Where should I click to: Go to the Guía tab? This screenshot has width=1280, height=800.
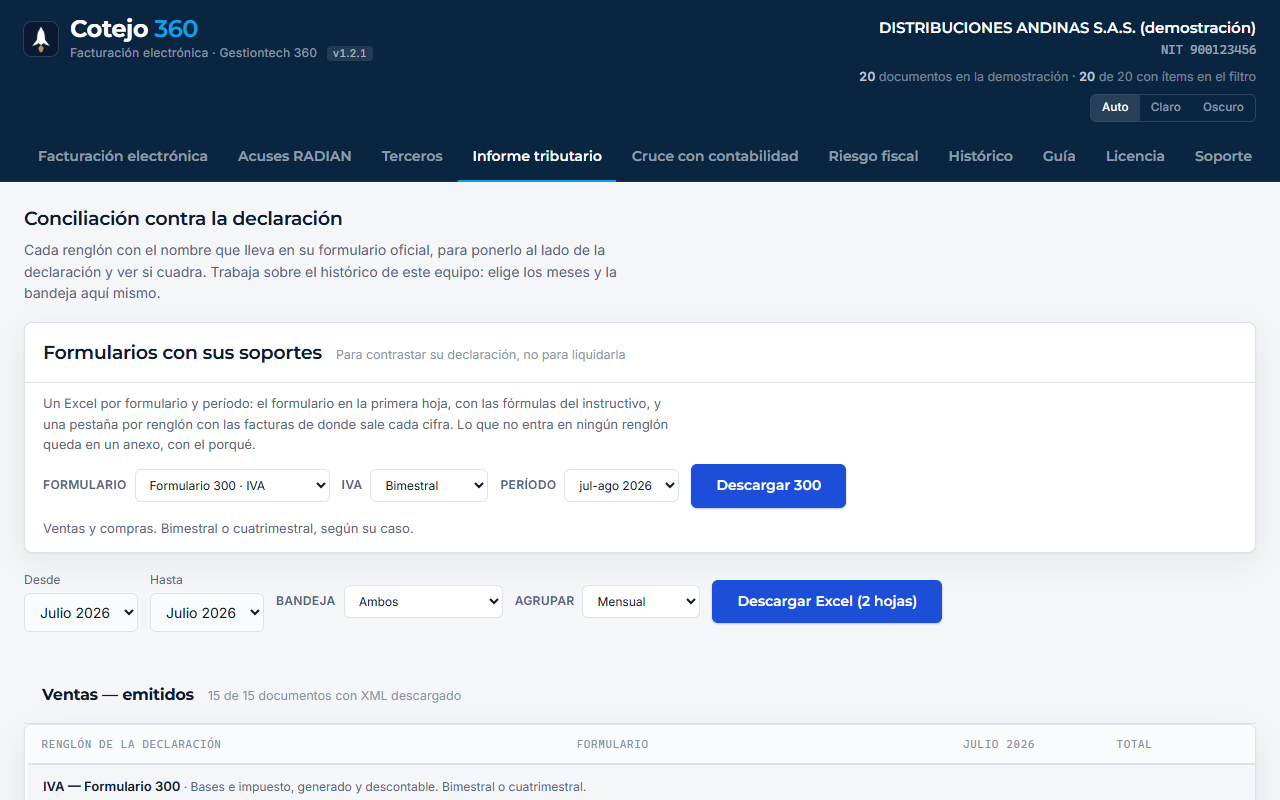click(x=1059, y=156)
